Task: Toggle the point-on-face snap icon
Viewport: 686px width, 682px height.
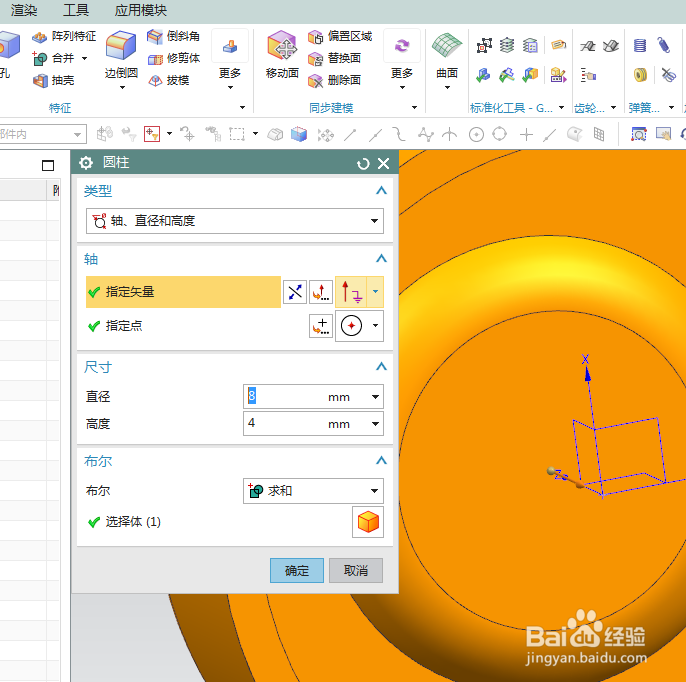Action: click(574, 134)
